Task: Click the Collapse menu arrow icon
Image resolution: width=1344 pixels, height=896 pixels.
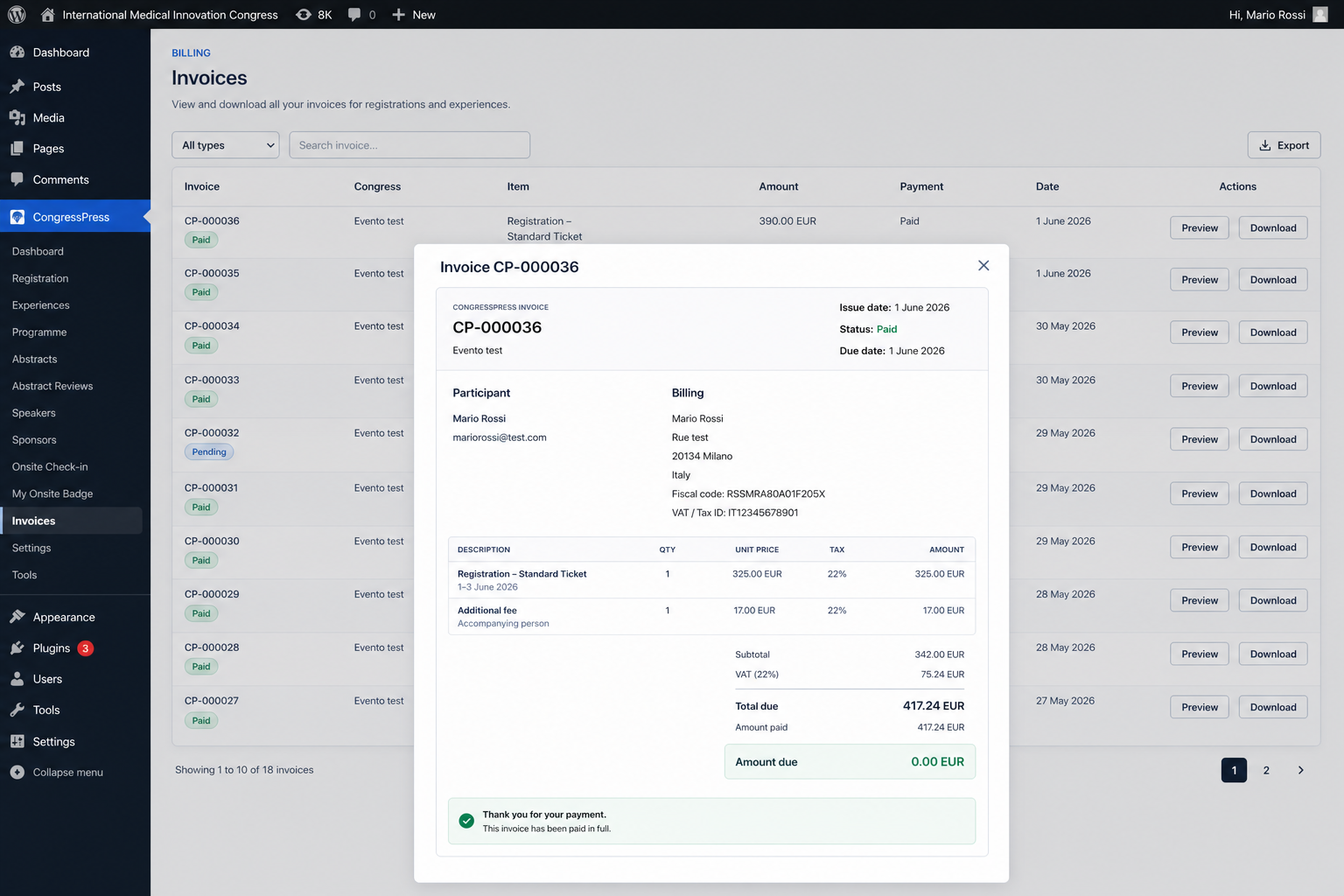Action: (17, 773)
